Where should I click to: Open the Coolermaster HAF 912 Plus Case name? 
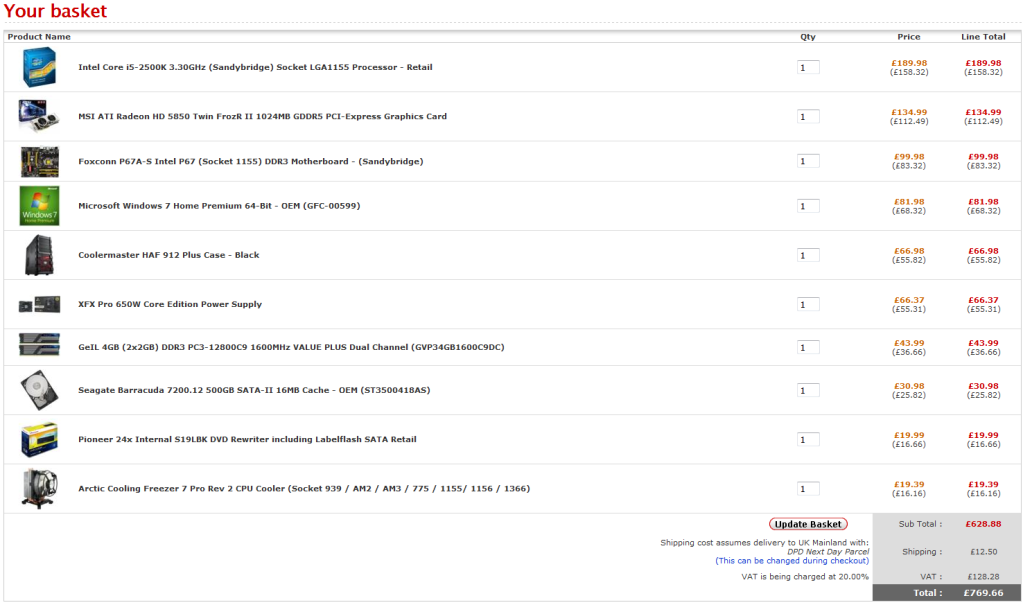(168, 255)
